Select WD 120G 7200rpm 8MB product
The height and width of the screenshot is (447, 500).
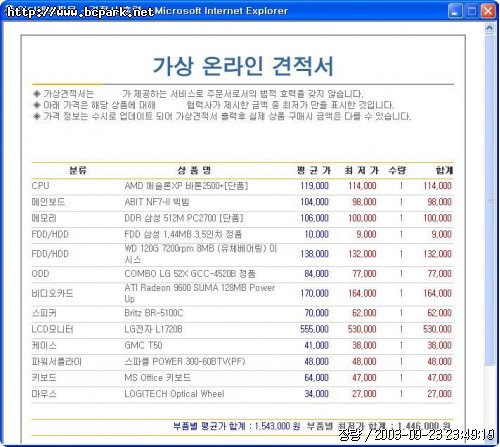pos(201,254)
